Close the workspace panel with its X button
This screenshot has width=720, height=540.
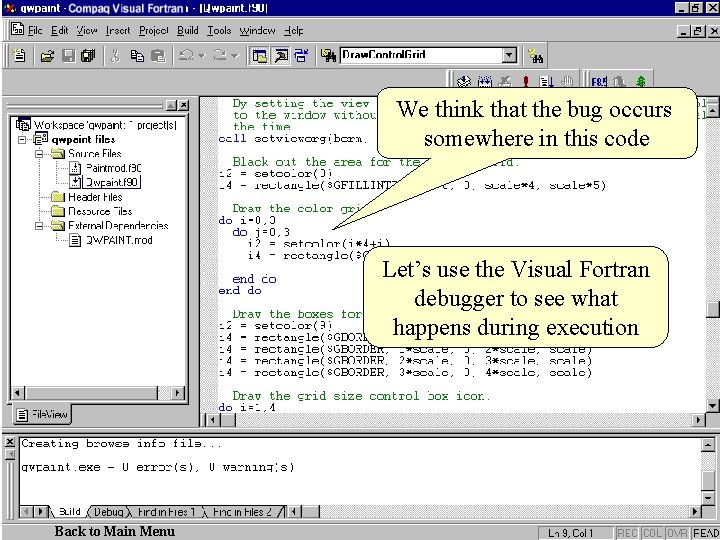point(183,105)
